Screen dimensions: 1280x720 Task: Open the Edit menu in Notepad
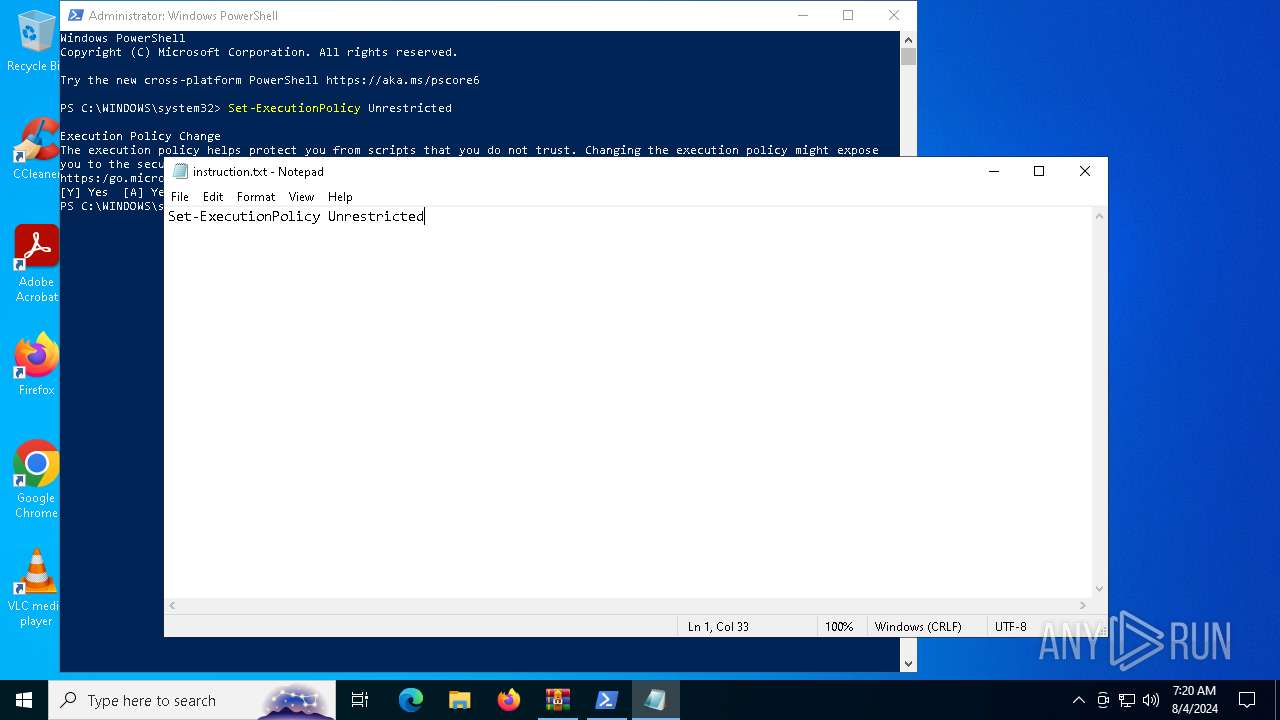[213, 197]
